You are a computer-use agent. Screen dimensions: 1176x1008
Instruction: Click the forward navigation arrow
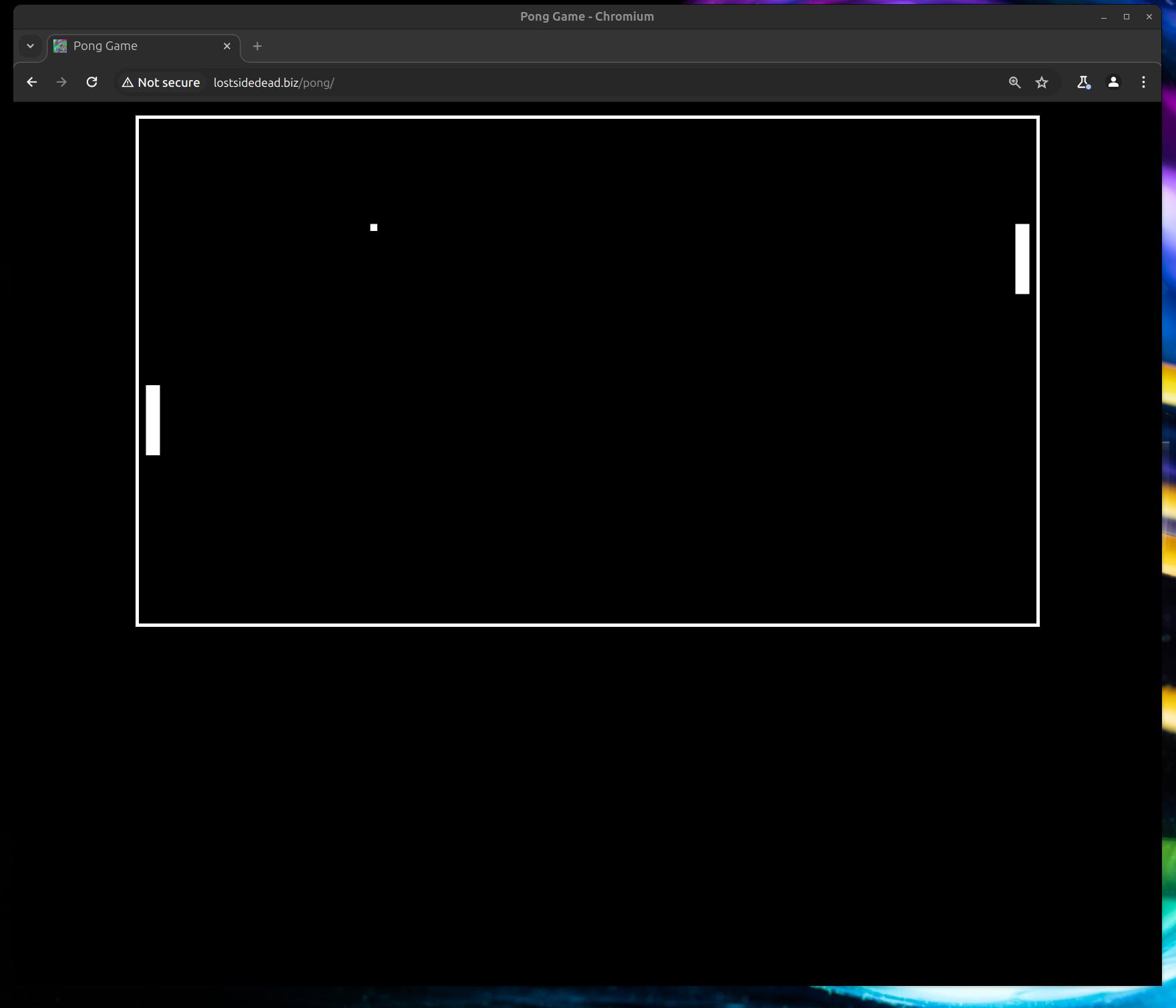(x=61, y=82)
